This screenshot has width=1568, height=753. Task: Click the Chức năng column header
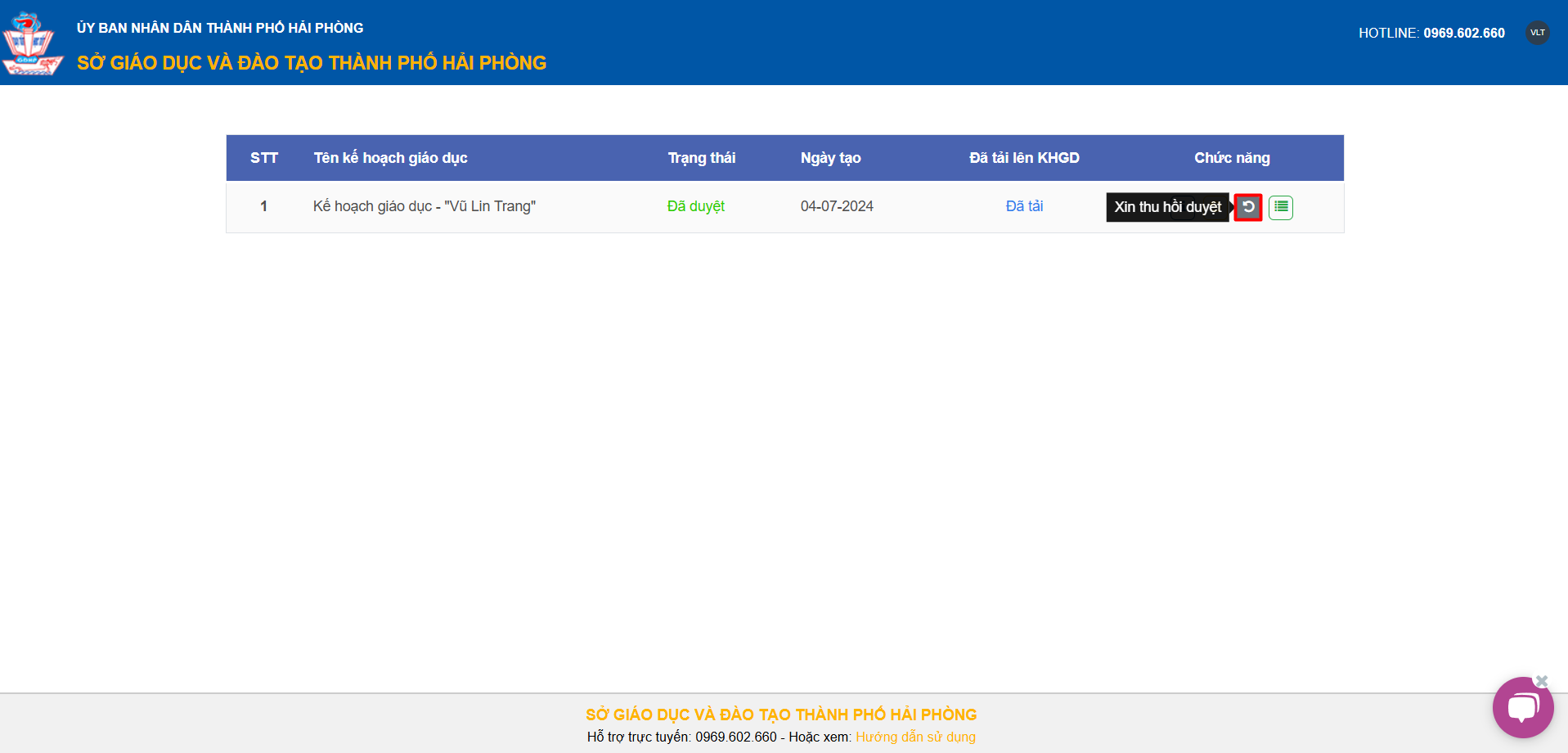click(1232, 158)
